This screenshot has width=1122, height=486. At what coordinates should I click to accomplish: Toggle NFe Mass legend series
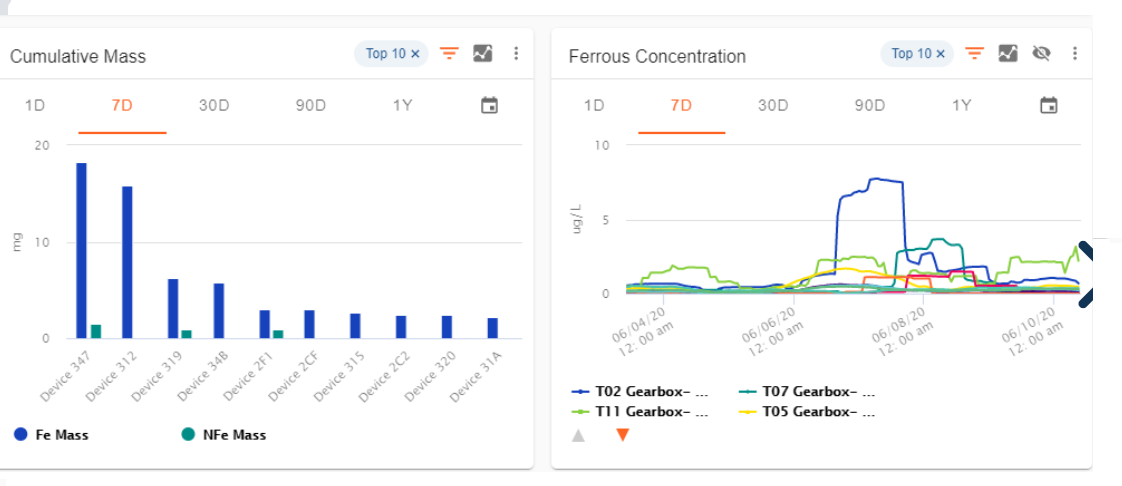[x=224, y=435]
